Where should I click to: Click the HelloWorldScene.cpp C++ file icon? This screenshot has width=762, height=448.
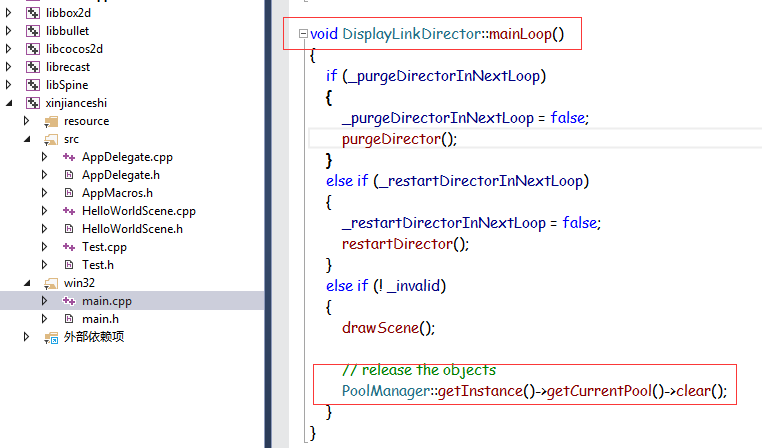69,211
